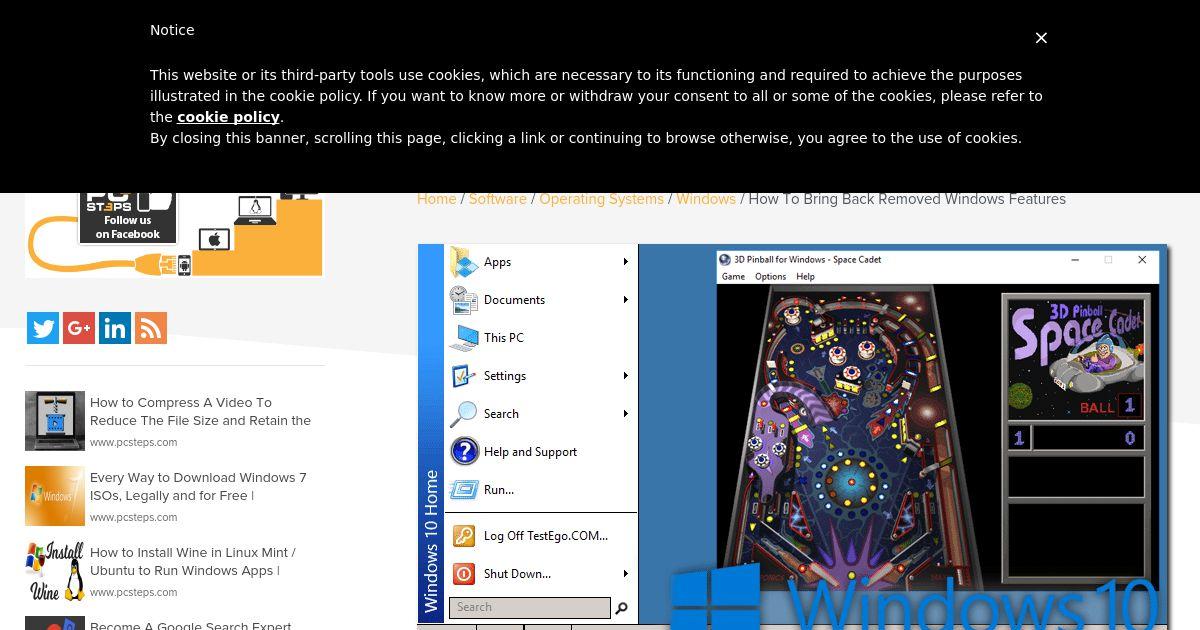Close the cookie notice banner
Viewport: 1200px width, 630px height.
(x=1041, y=38)
